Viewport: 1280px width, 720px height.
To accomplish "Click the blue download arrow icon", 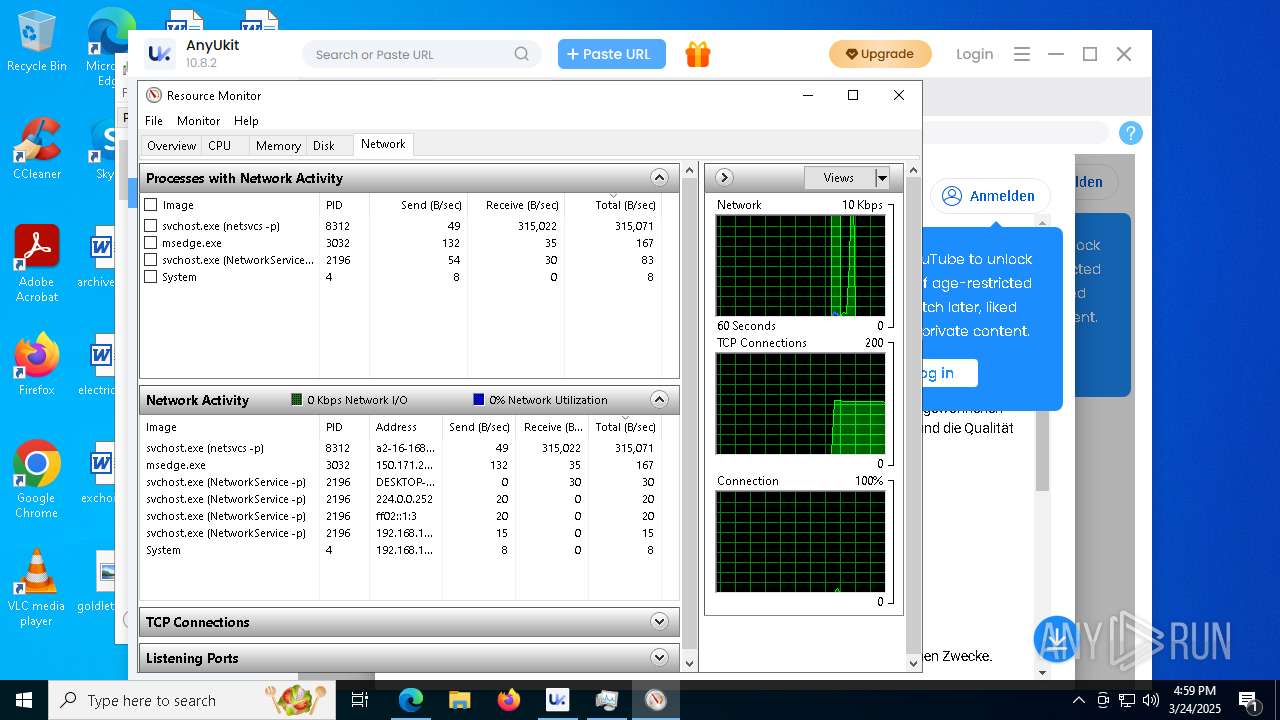I will [1057, 640].
